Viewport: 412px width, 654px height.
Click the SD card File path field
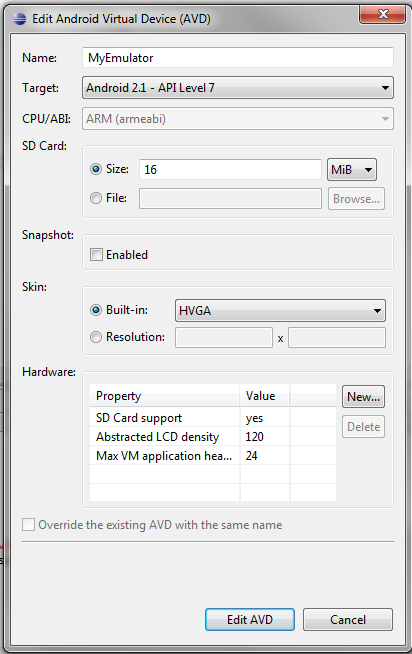point(230,199)
